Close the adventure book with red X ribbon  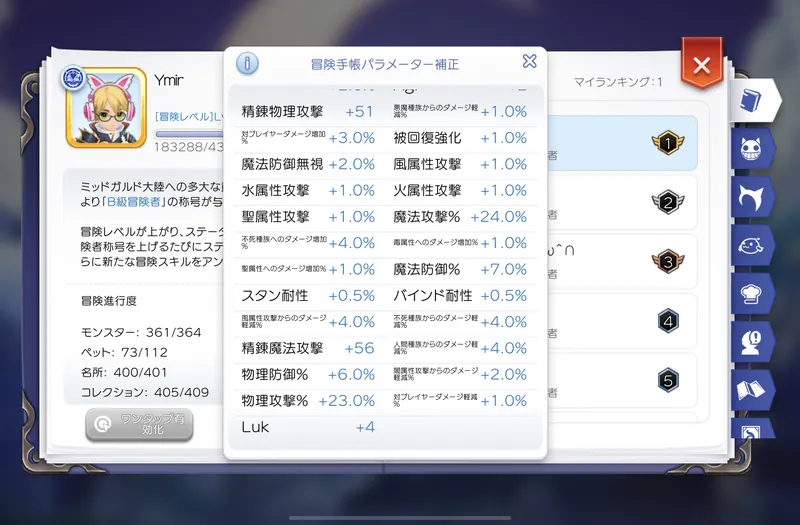pos(702,64)
